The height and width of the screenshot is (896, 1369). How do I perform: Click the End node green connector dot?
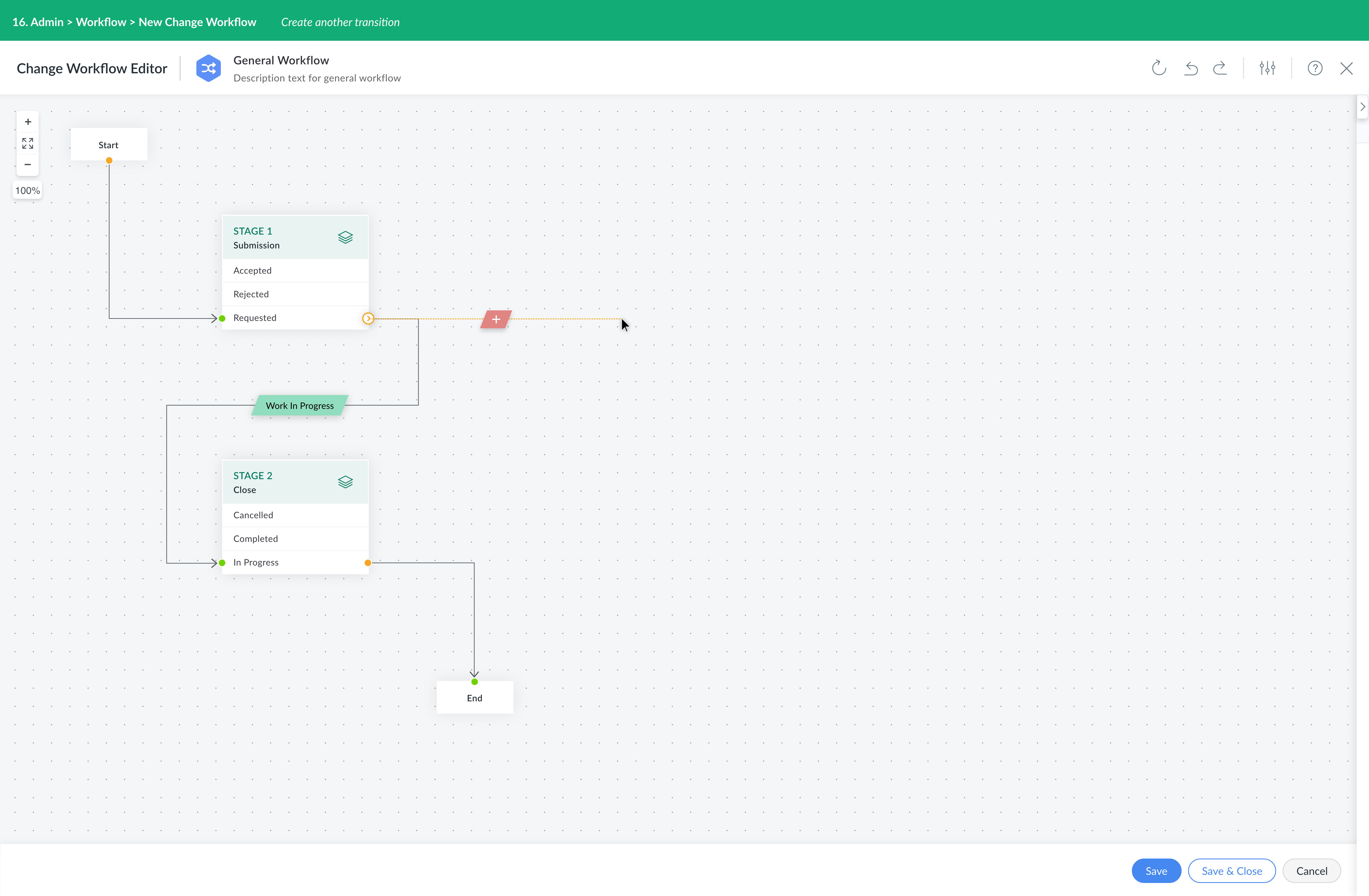coord(474,682)
